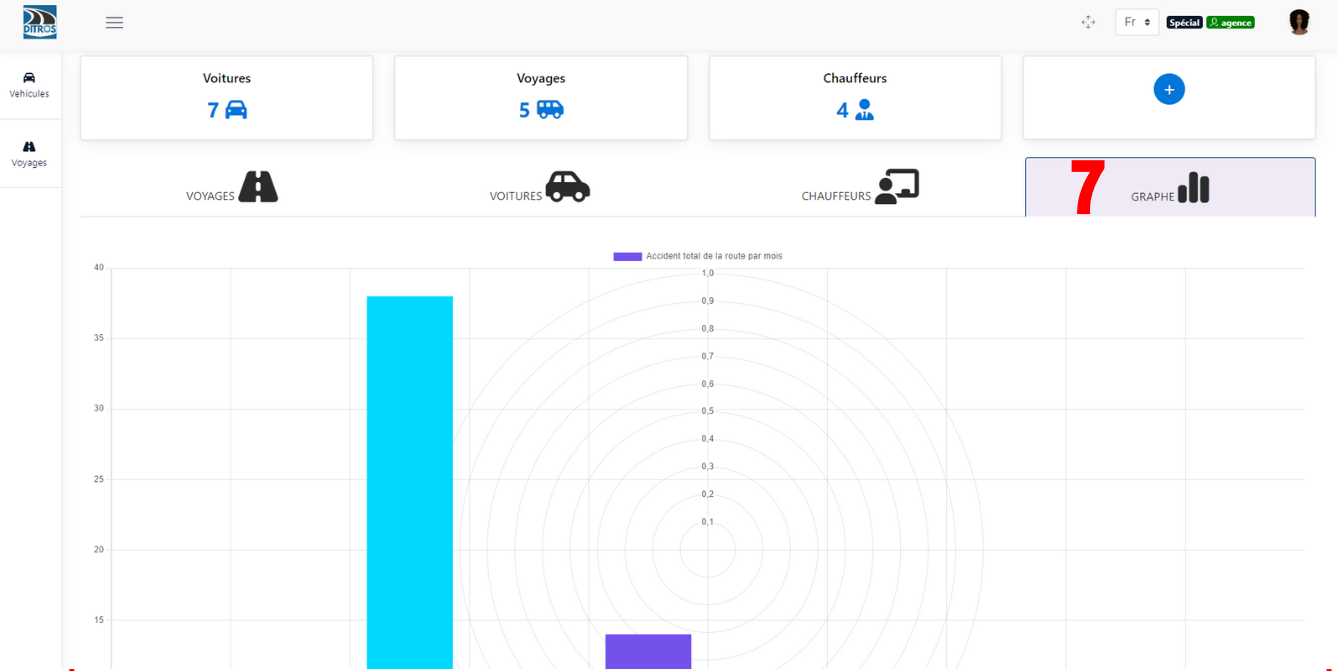
Task: Click the DITROS logo
Action: 40,22
